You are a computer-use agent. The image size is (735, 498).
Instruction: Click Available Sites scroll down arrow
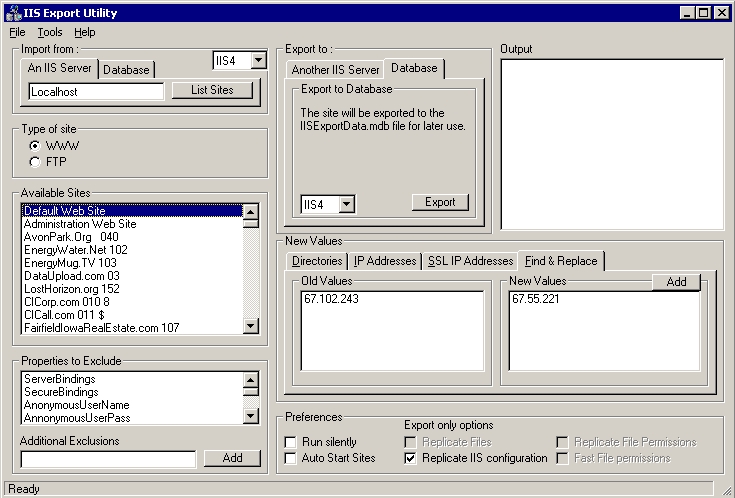point(251,325)
